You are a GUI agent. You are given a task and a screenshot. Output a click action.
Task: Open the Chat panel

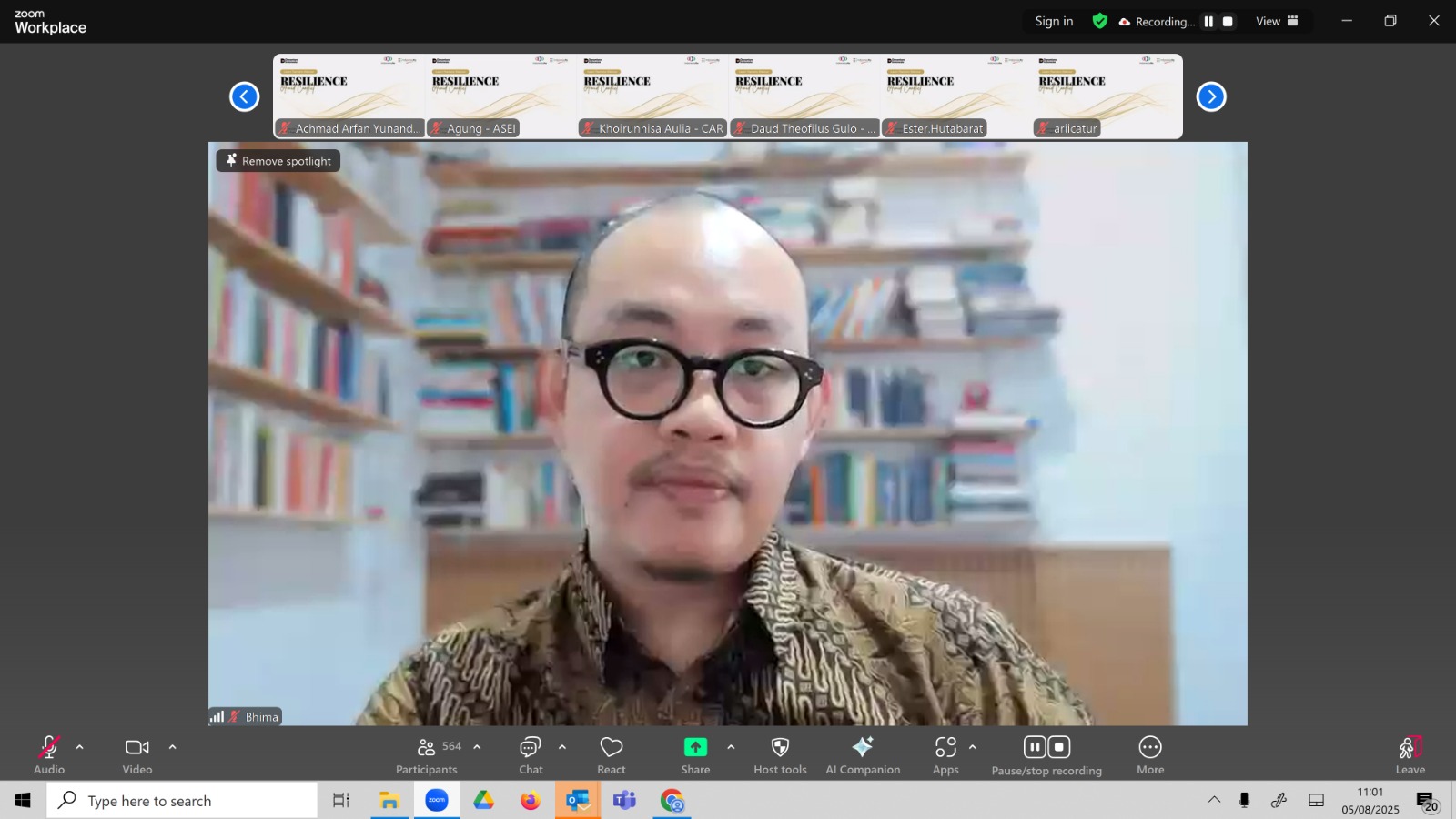(531, 755)
